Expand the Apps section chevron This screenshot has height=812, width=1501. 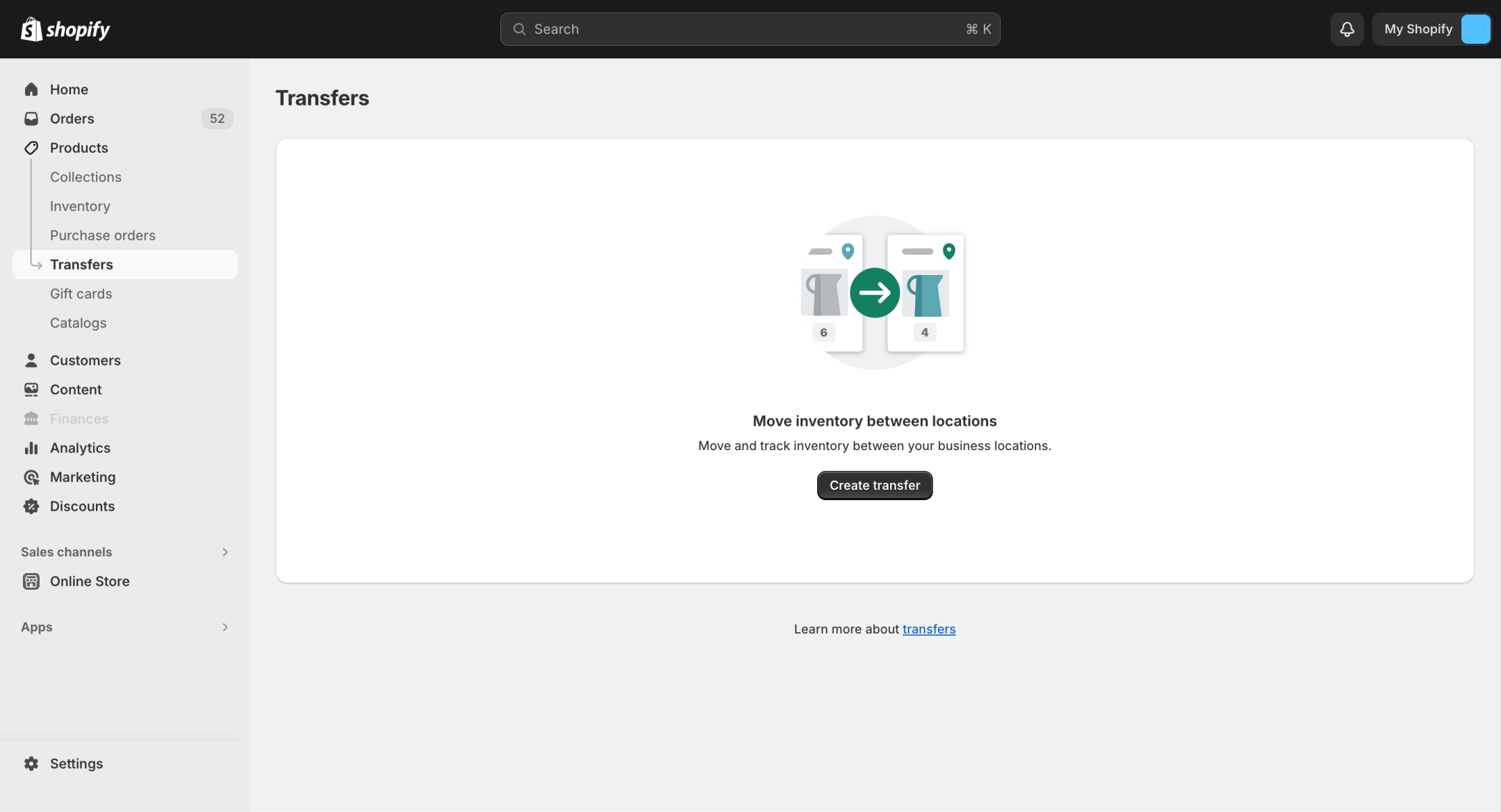tap(225, 627)
